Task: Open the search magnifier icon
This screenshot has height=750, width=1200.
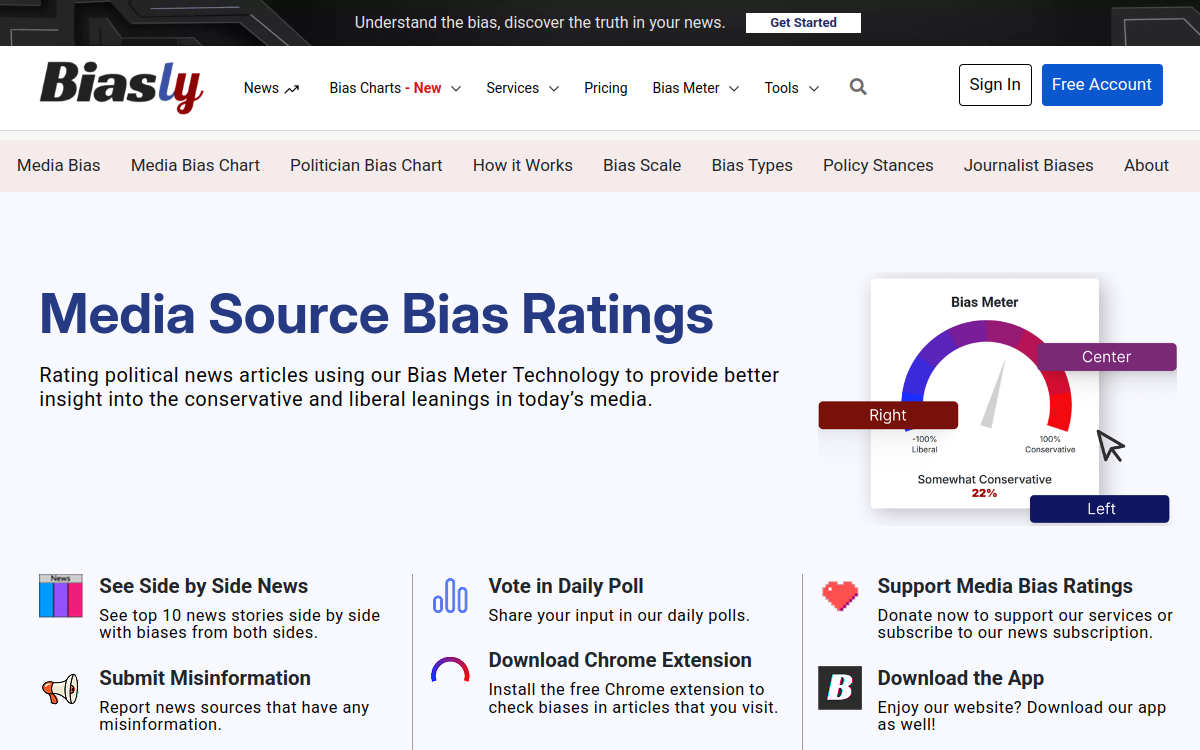Action: pyautogui.click(x=858, y=87)
